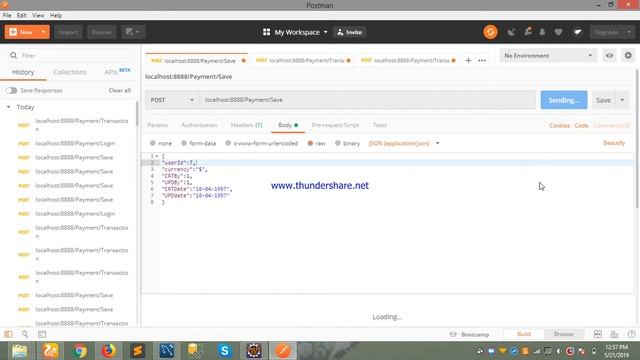This screenshot has height=360, width=640.
Task: Collapse the Today history group
Action: [x=8, y=107]
